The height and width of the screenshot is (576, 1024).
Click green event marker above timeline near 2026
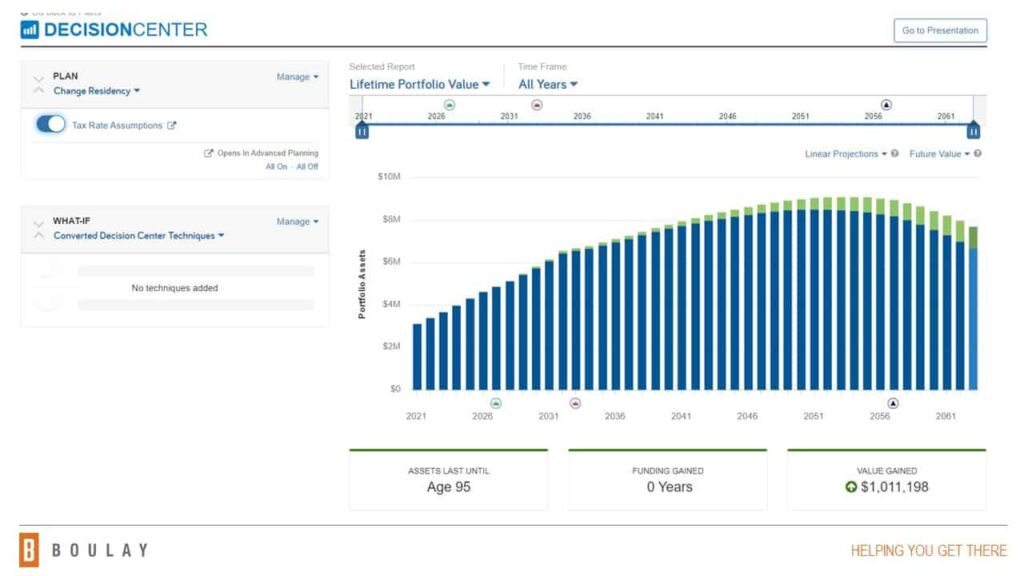[449, 104]
